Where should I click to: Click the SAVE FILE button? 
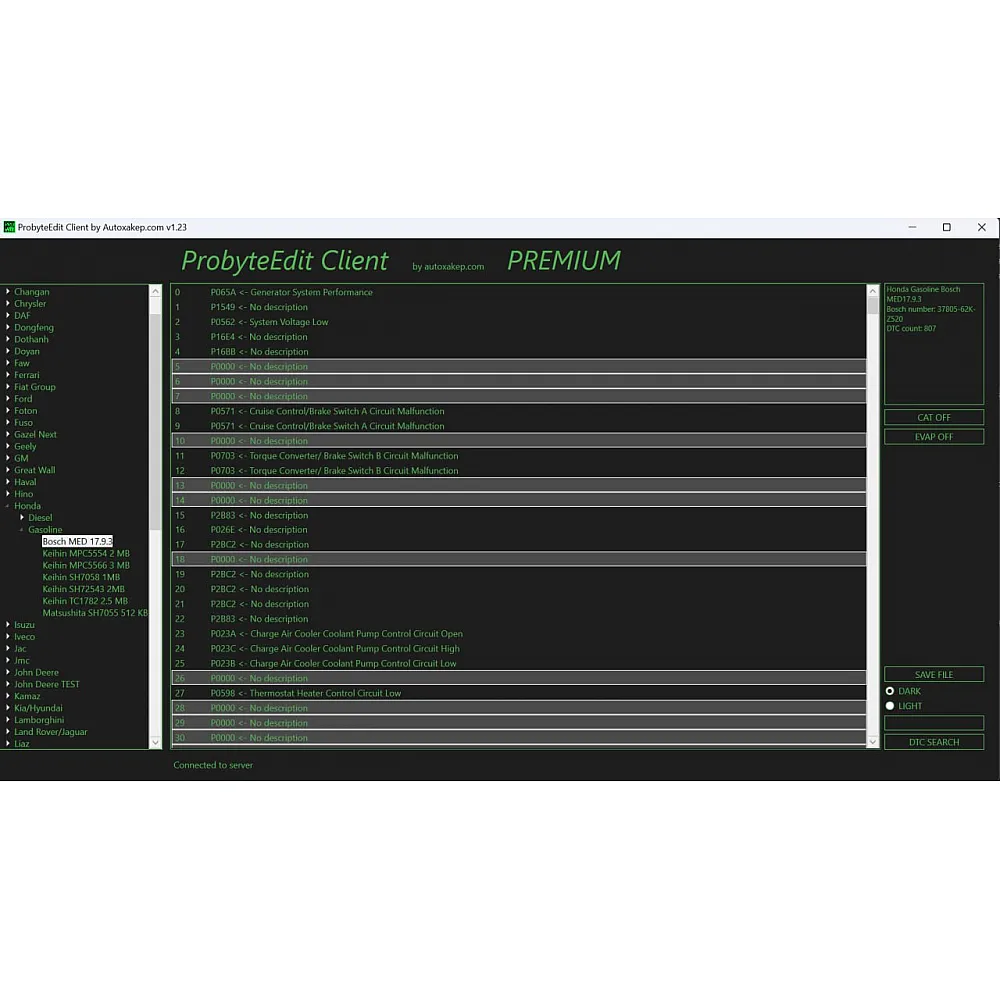coord(933,675)
